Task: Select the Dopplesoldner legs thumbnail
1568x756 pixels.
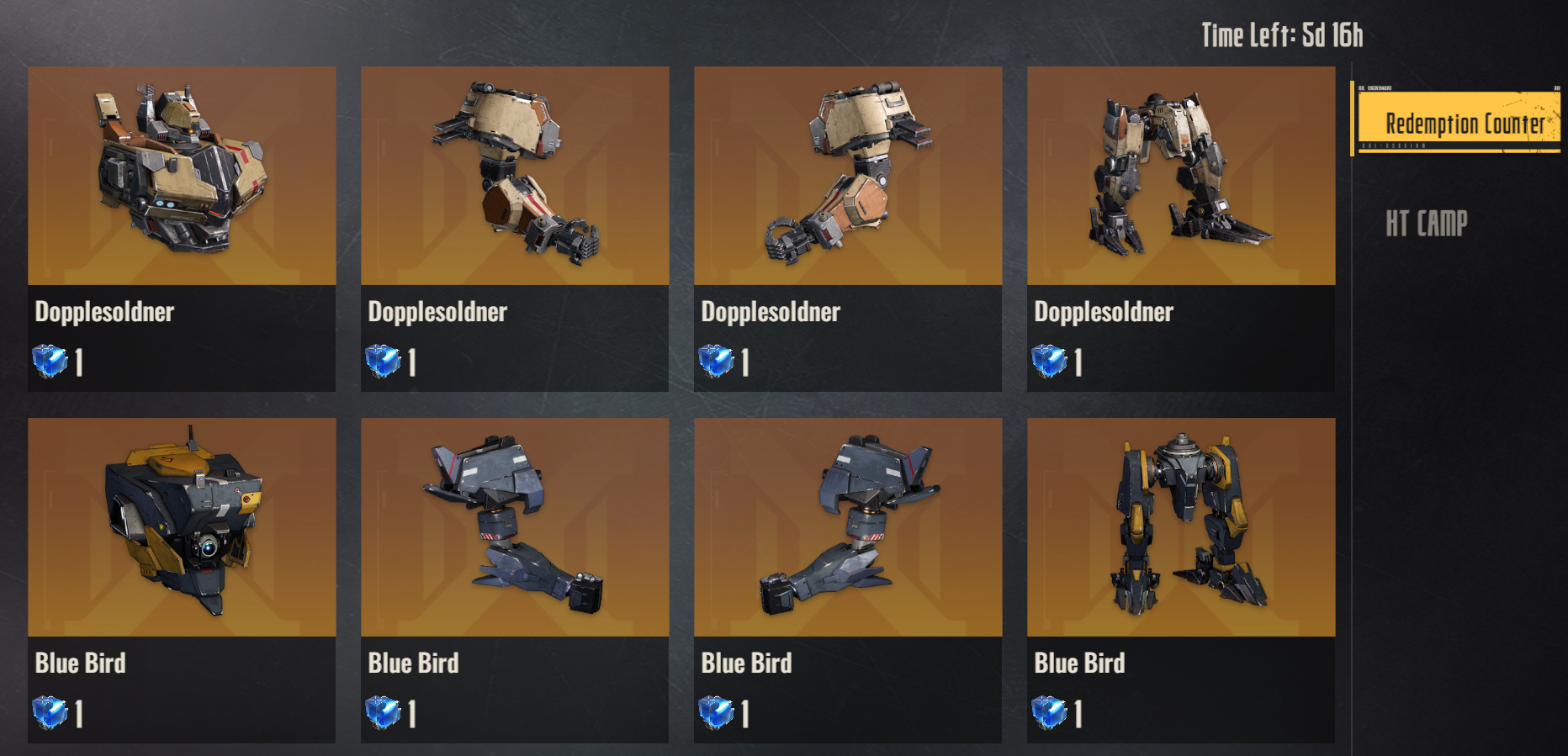Action: [x=1181, y=176]
